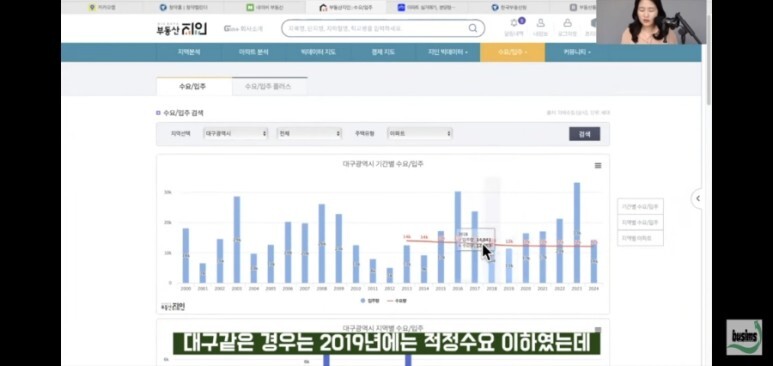Click the 대구광역시 기간별 수요/입주 chart title
773x366 pixels.
point(383,164)
